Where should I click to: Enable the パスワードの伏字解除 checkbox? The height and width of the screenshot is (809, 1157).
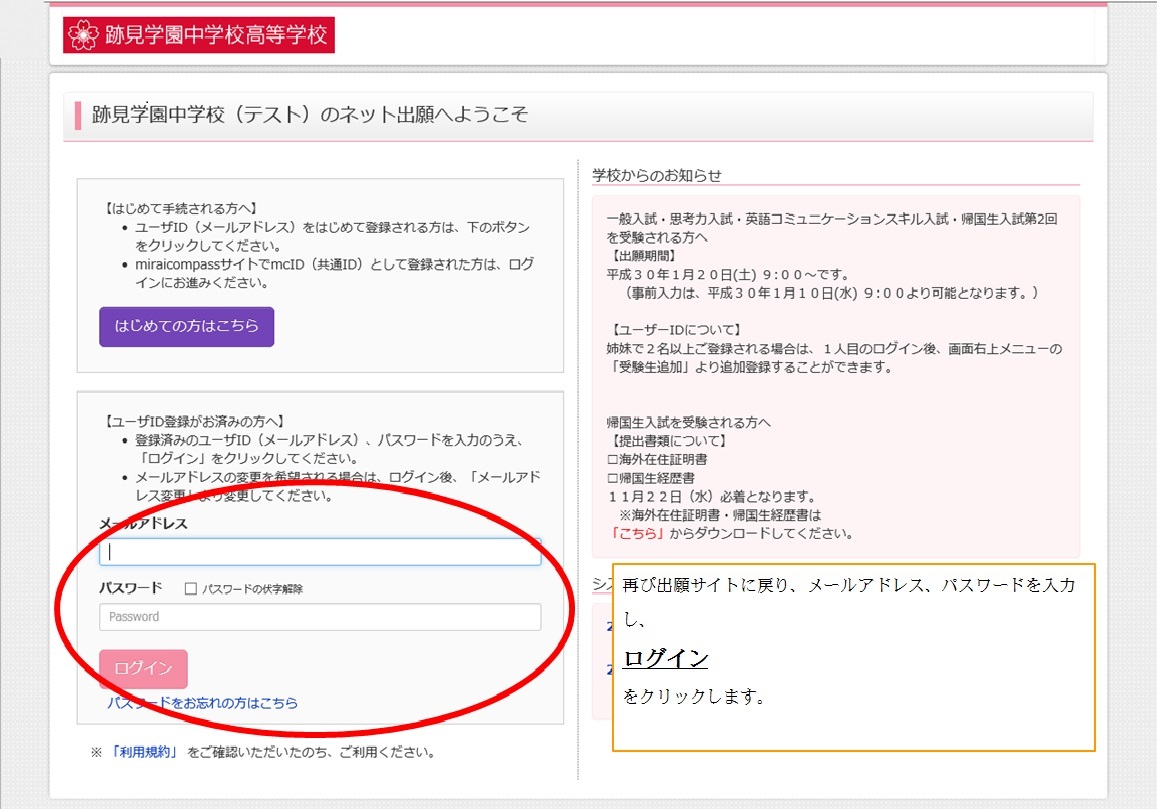coord(191,589)
